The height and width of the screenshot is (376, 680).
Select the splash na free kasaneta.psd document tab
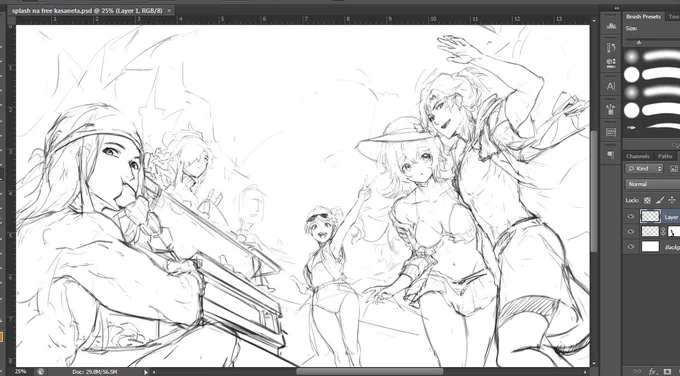coord(87,10)
